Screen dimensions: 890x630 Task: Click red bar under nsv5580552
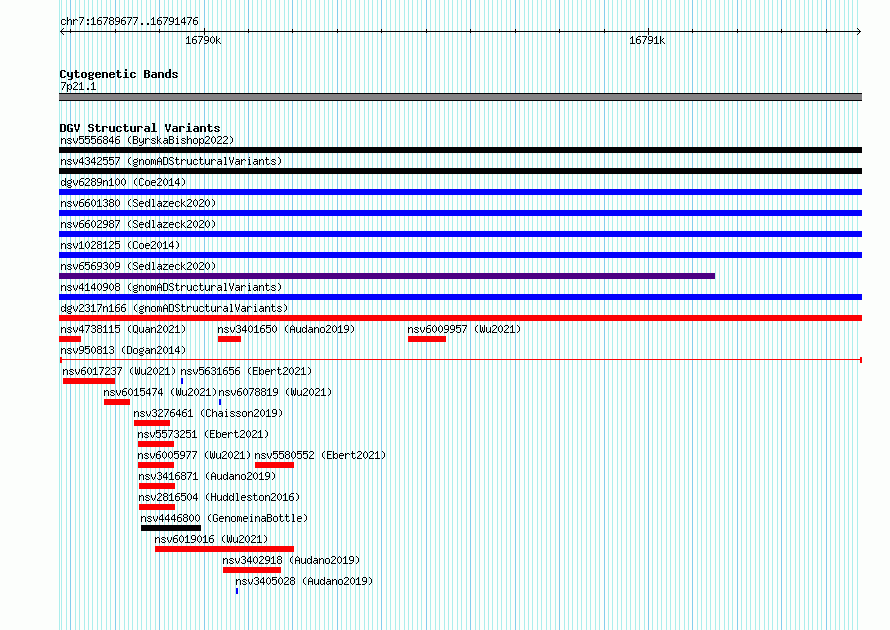coord(275,465)
